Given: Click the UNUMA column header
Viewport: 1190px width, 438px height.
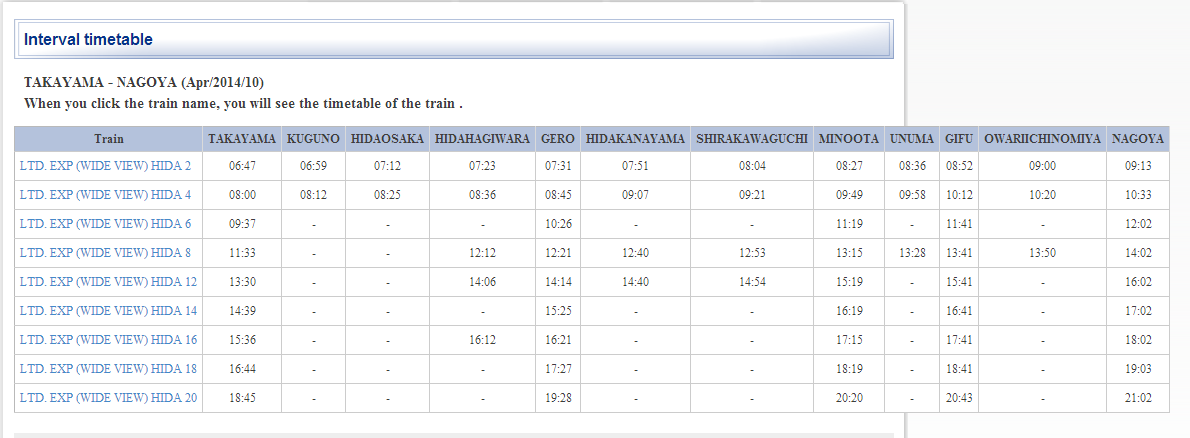Looking at the screenshot, I should (x=911, y=139).
